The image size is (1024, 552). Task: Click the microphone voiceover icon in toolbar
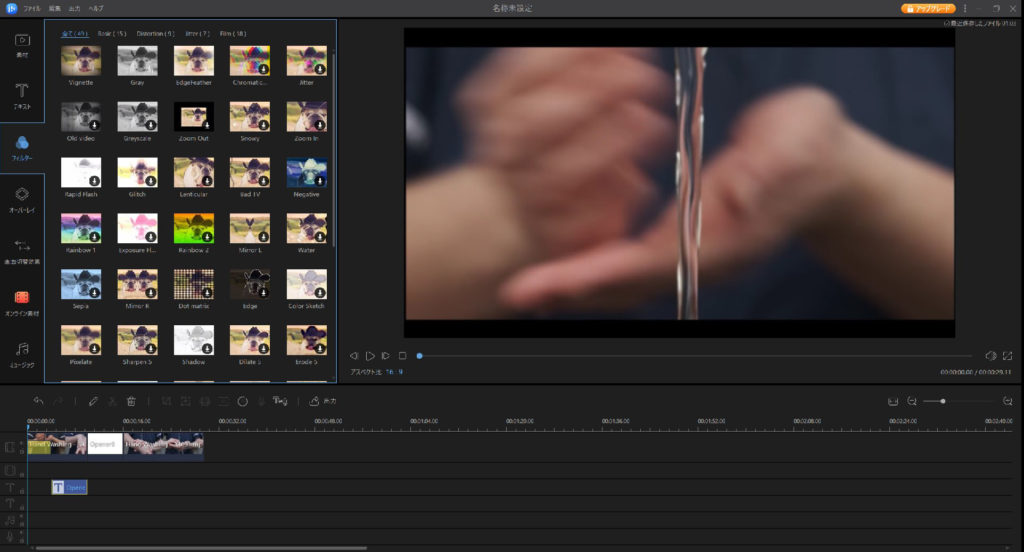click(261, 401)
